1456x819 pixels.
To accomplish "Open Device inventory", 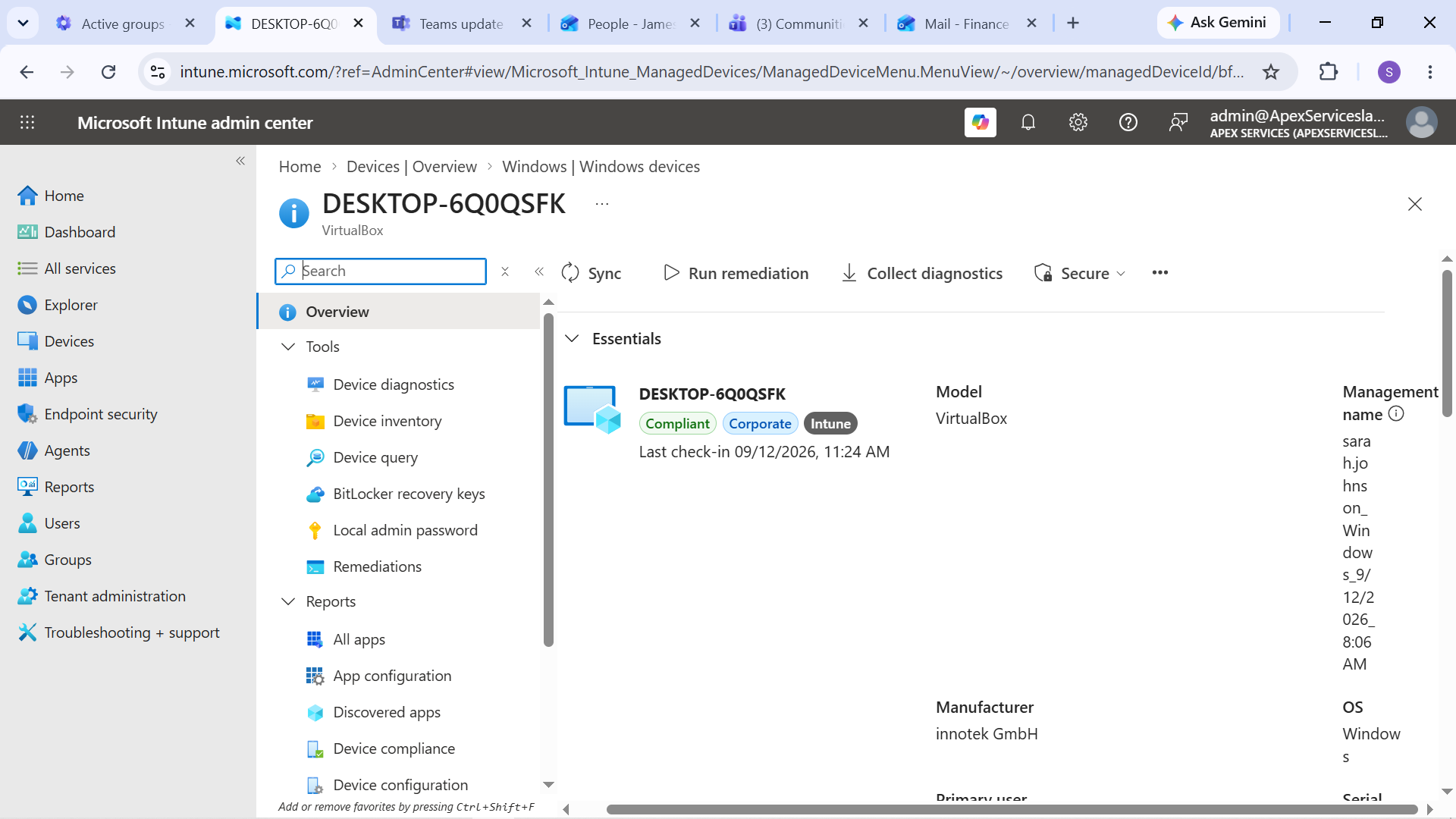I will (x=388, y=421).
